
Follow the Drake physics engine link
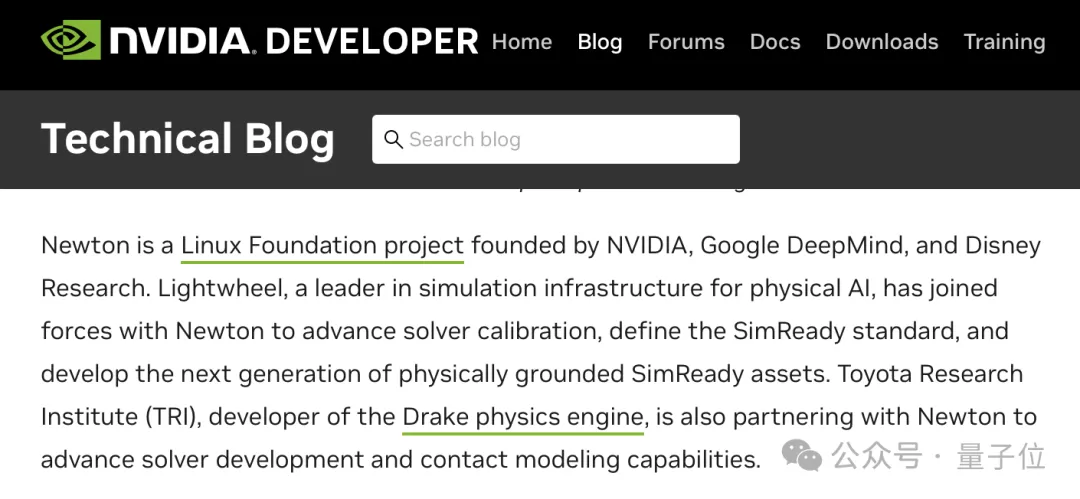tap(523, 416)
